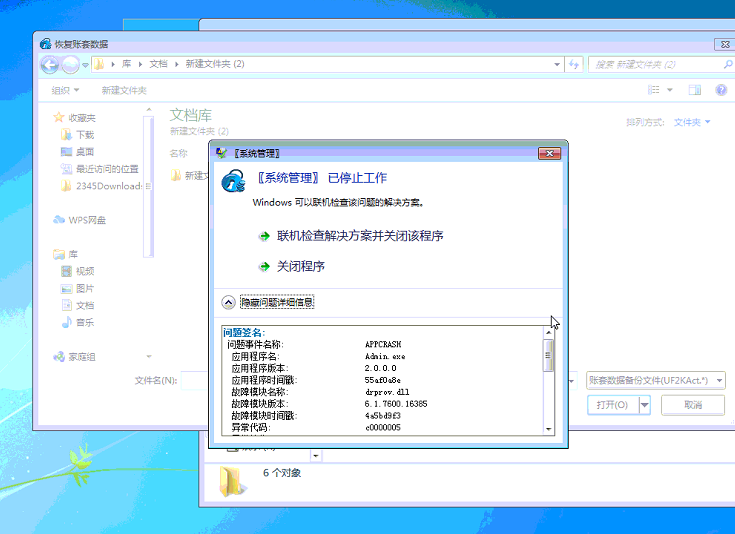Click the 取消 button
Image resolution: width=735 pixels, height=534 pixels.
(693, 405)
